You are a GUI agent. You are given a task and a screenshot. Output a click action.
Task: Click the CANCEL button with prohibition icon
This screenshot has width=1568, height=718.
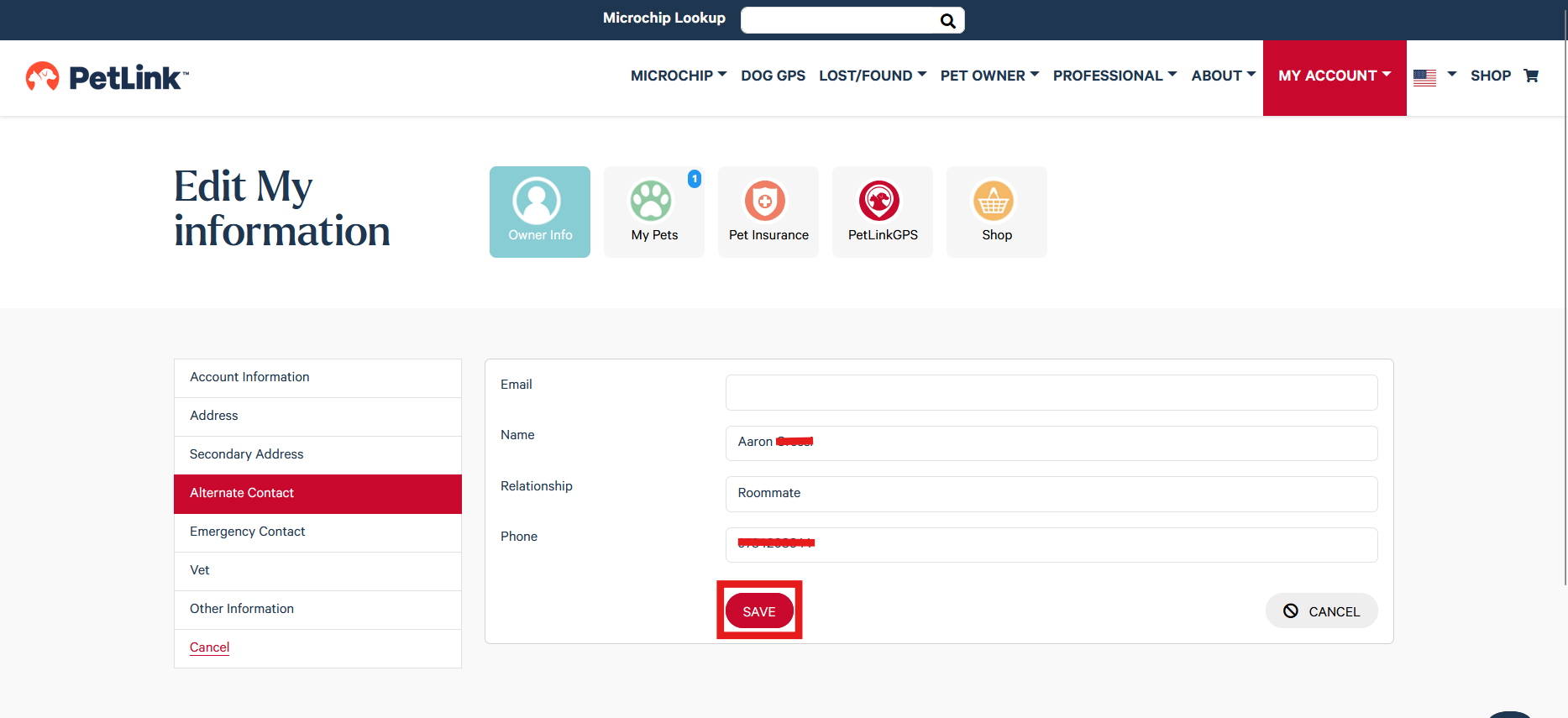(x=1321, y=611)
